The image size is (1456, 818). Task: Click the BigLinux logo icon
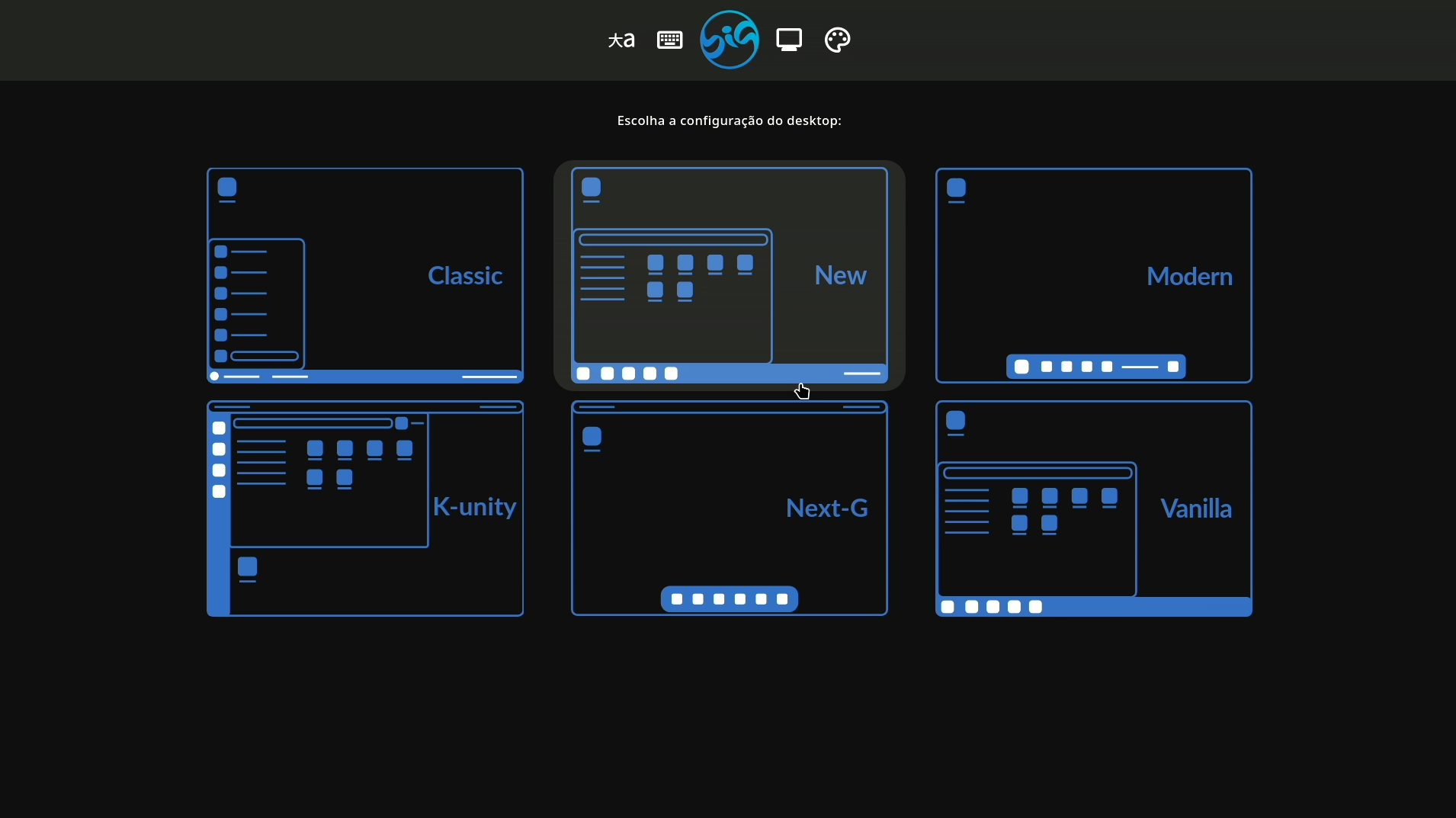click(x=730, y=40)
